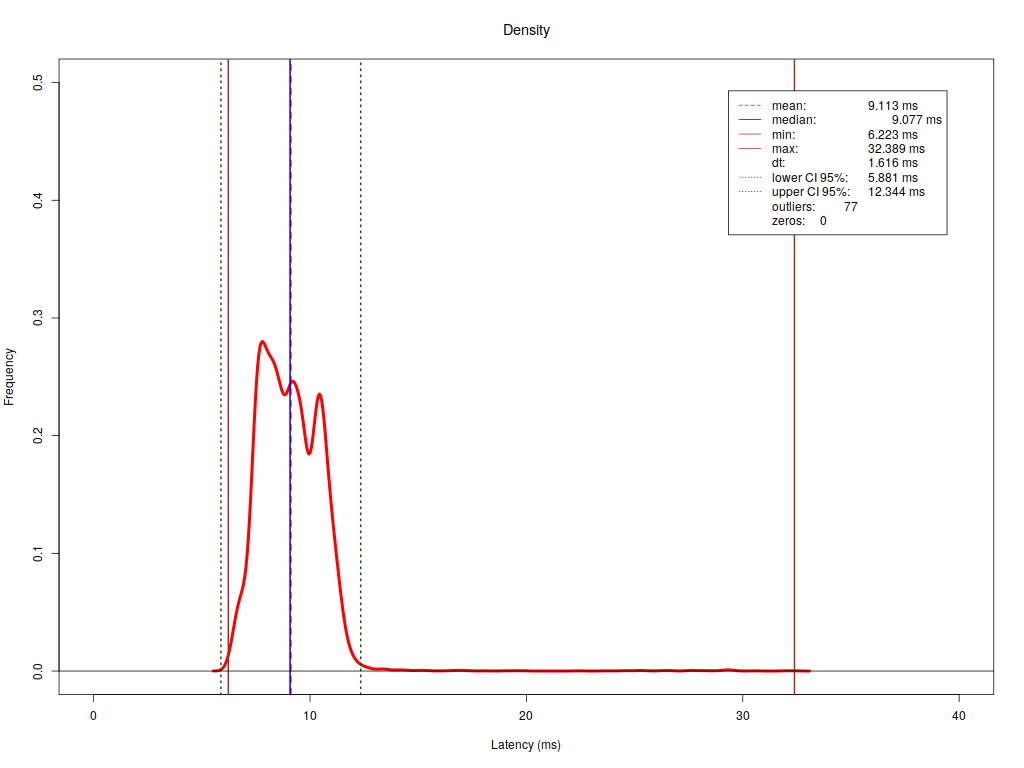Screen dimensions: 1024x768
Task: Click the min legend entry
Action: point(783,134)
